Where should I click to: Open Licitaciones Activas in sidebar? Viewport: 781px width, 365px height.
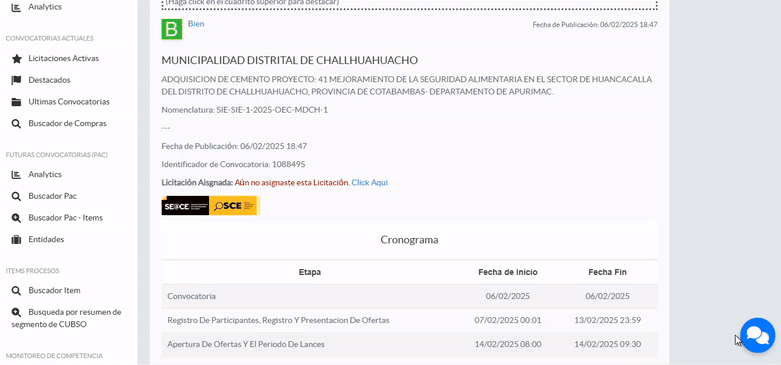pos(64,58)
